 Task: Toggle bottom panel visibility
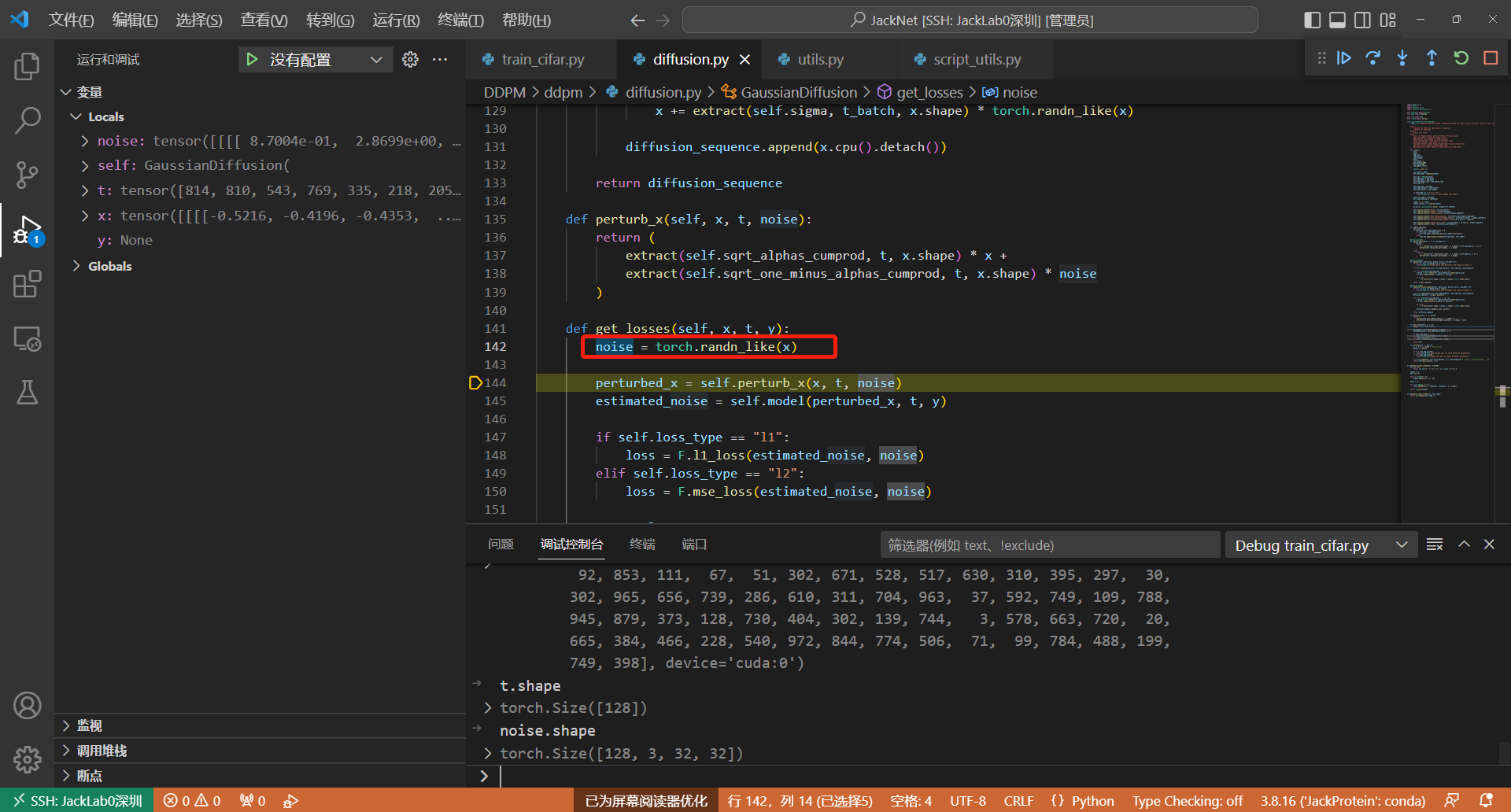coord(1337,20)
